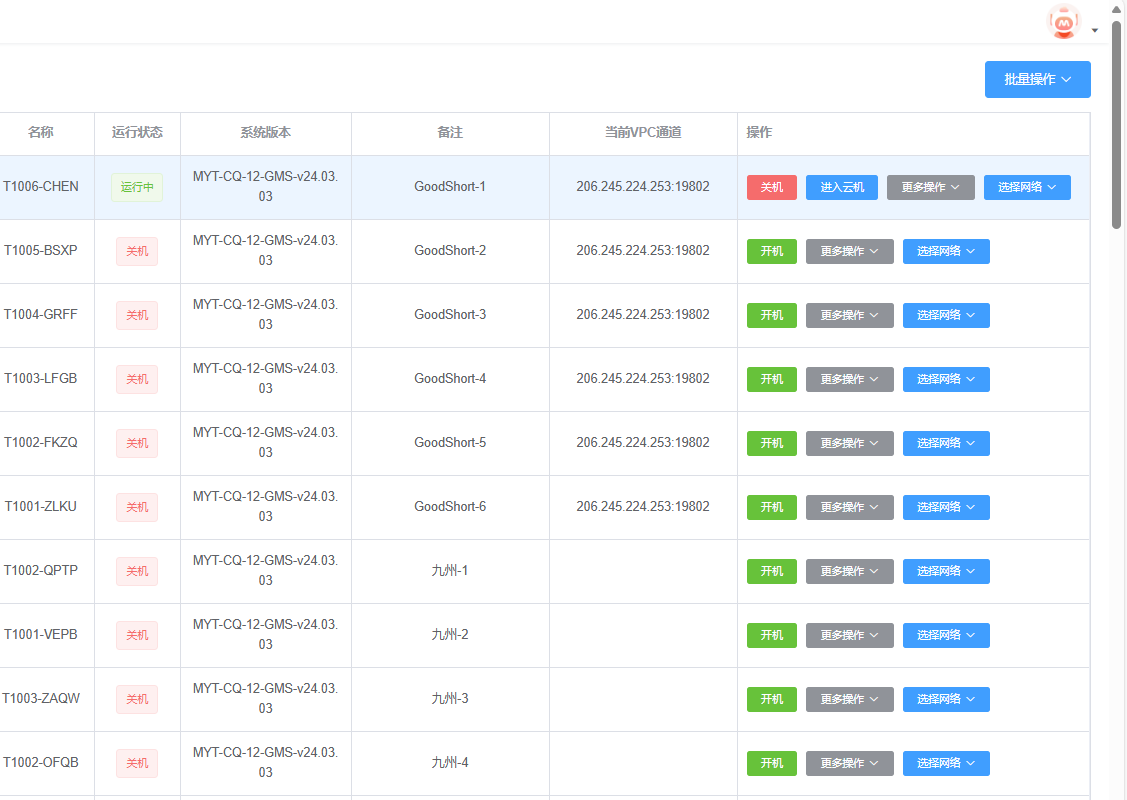Open 更多操作 for GoodShort-3 row
The height and width of the screenshot is (800, 1127).
point(849,315)
